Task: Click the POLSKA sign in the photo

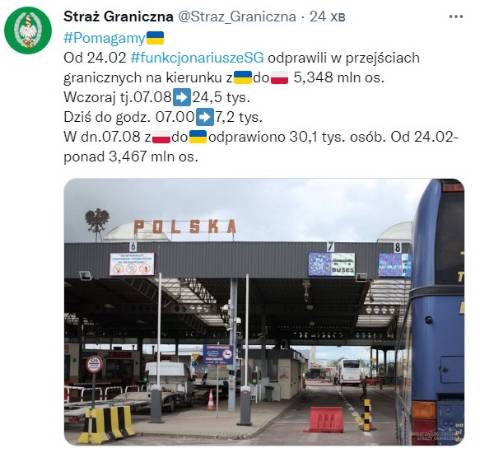Action: pos(185,227)
